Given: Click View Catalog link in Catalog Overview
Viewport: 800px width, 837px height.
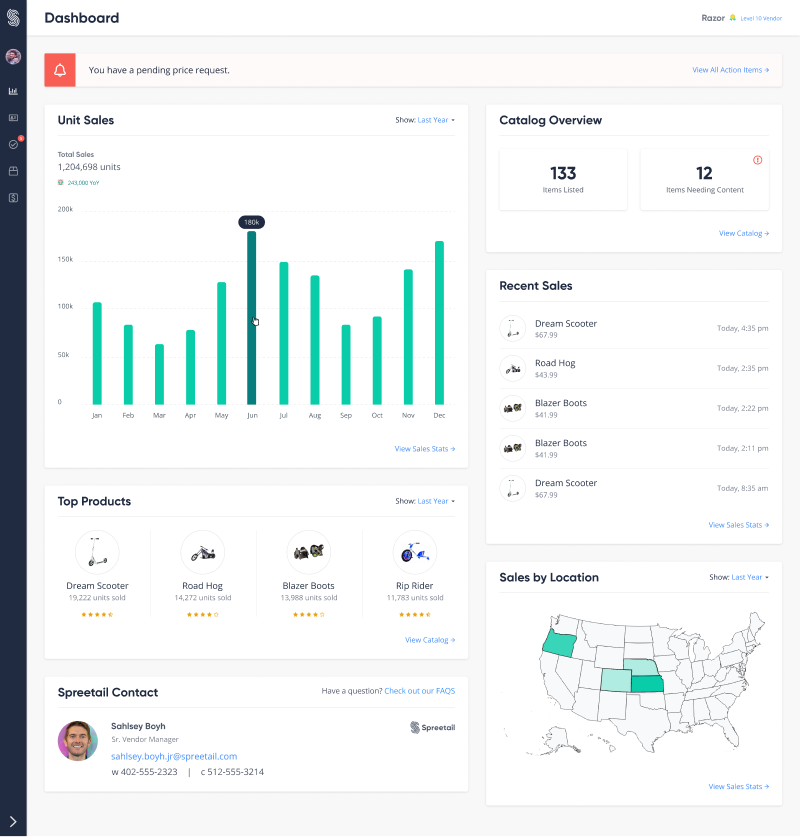Looking at the screenshot, I should point(744,233).
